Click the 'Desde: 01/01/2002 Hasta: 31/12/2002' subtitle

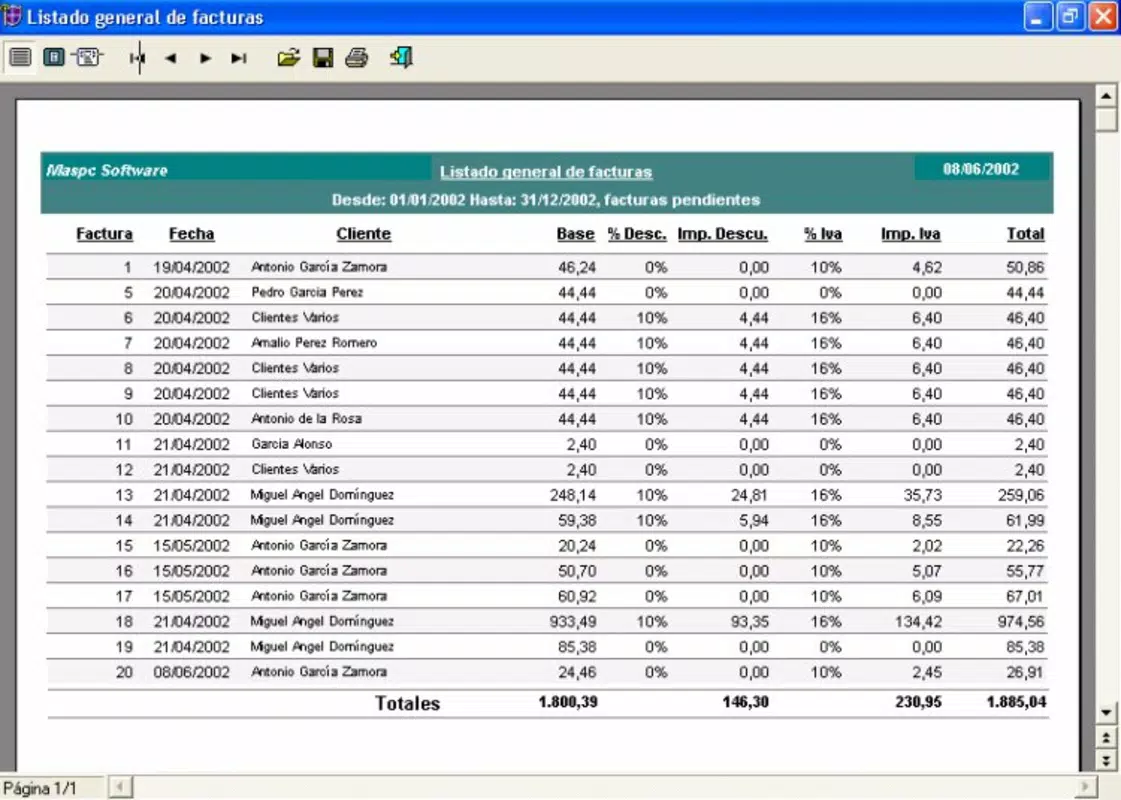(x=545, y=199)
